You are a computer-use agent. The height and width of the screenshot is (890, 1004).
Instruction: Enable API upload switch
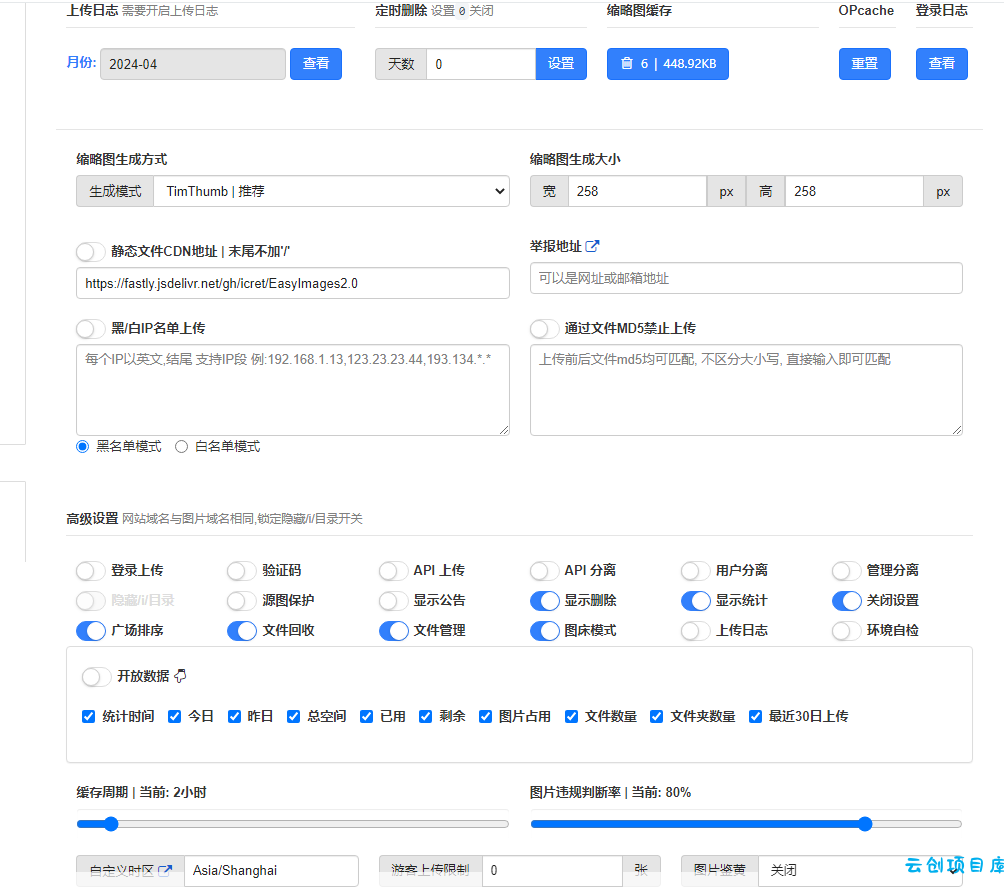pos(393,570)
